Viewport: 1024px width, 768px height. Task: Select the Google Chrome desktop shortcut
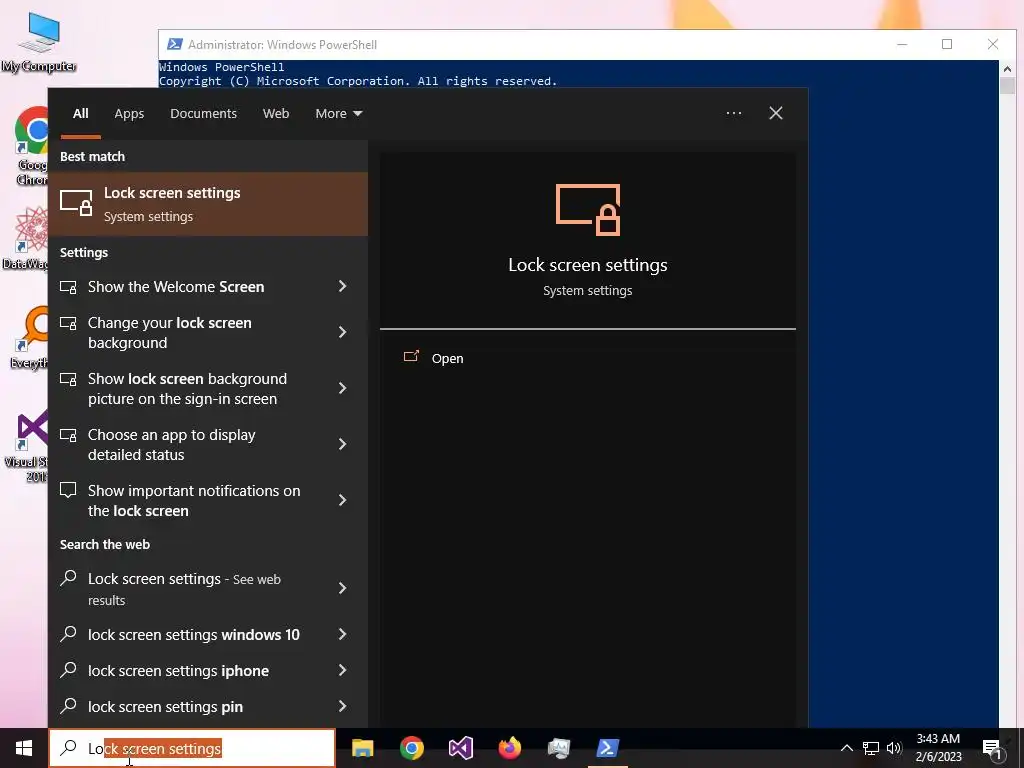[x=31, y=146]
